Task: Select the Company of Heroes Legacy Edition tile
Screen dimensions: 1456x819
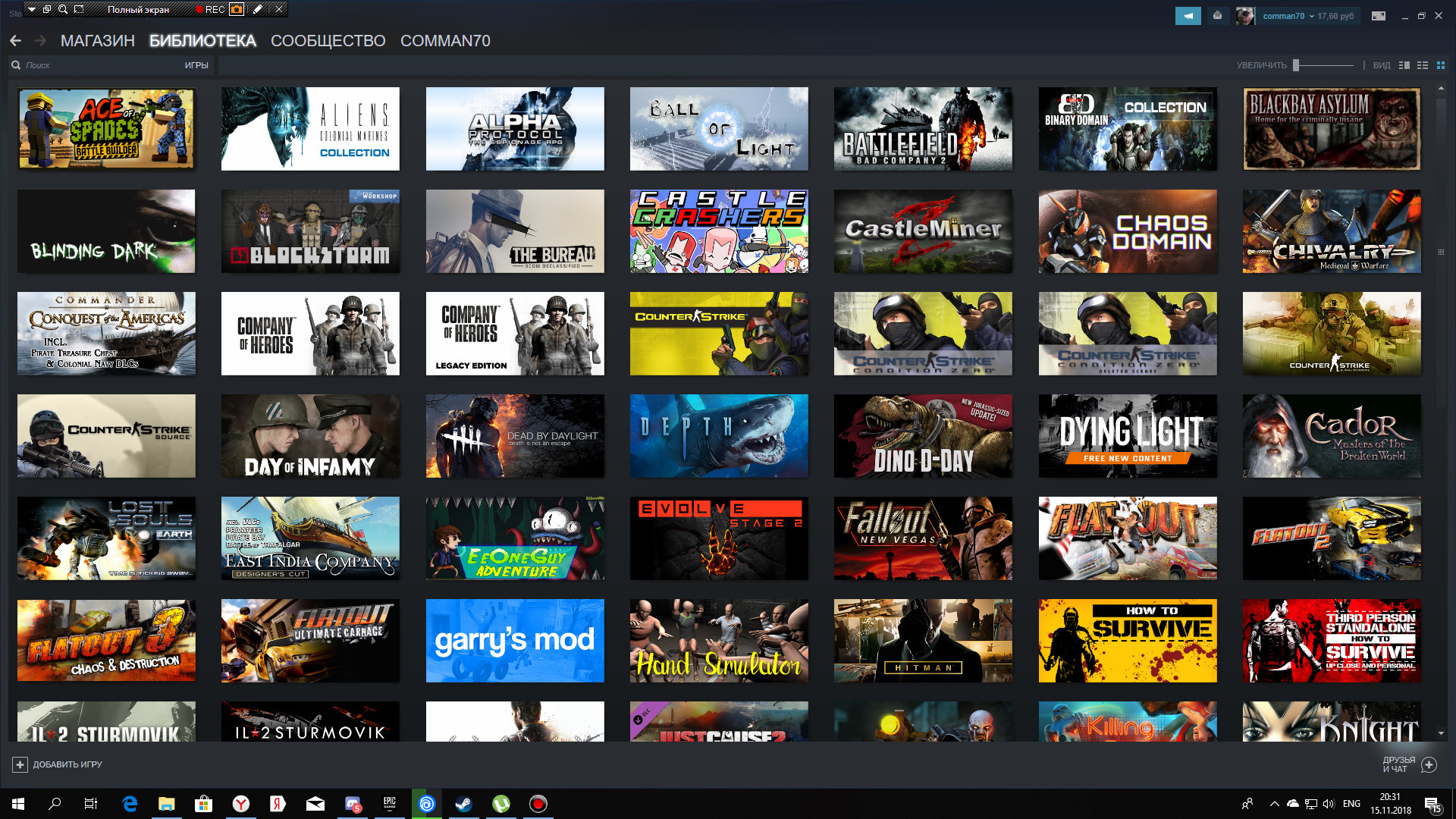Action: tap(515, 334)
